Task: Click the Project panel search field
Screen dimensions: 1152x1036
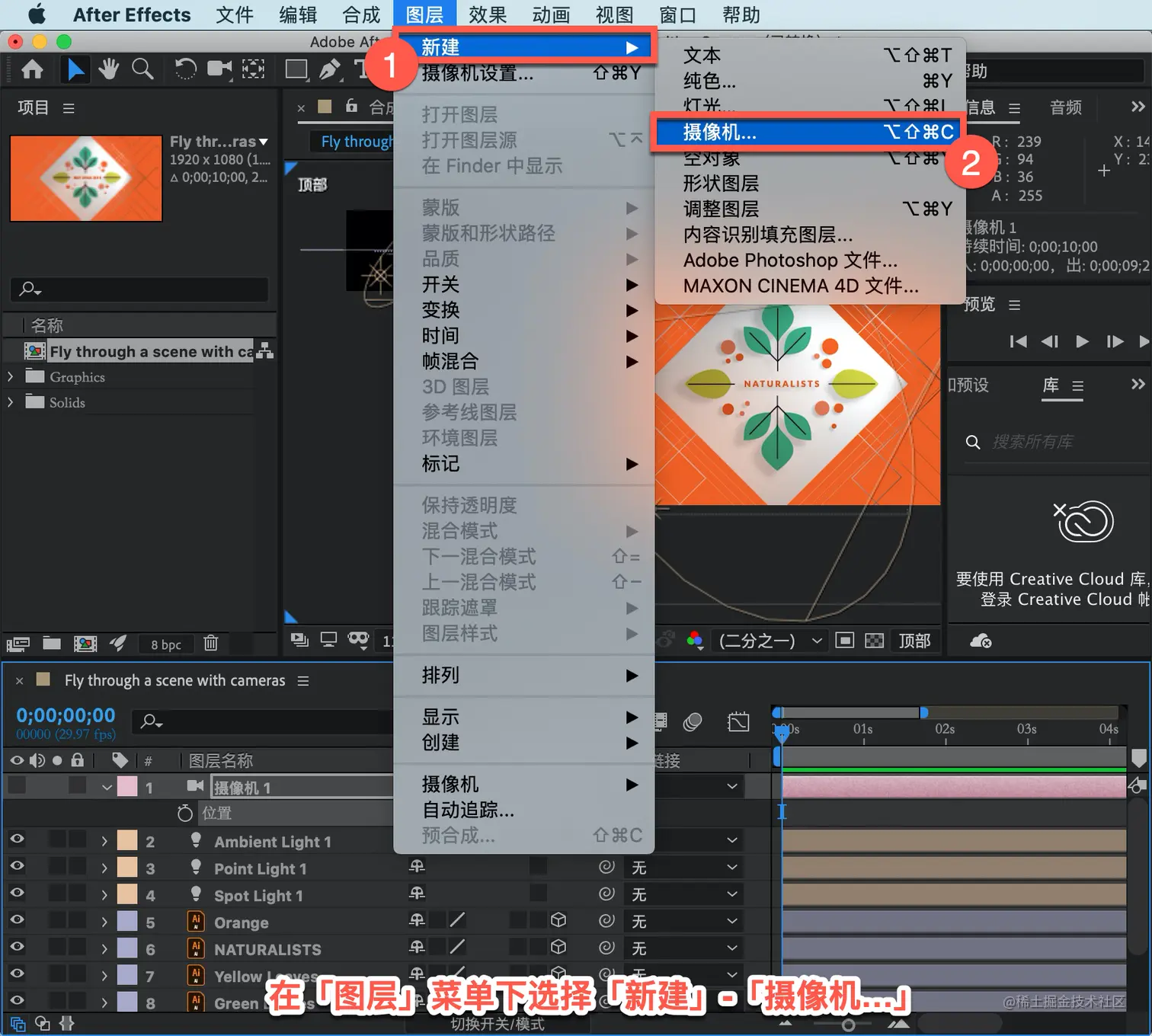Action: coord(139,289)
